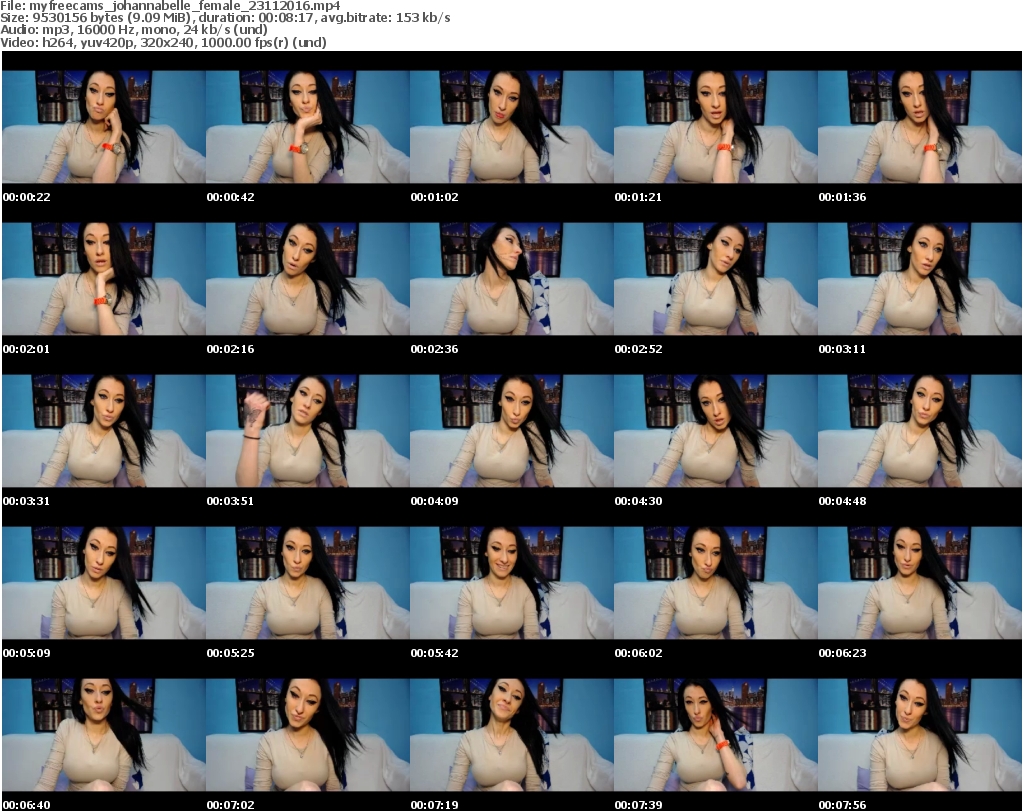Viewport: 1024px width, 811px height.
Task: Open the frame captured at 00:03:11
Action: pos(920,279)
